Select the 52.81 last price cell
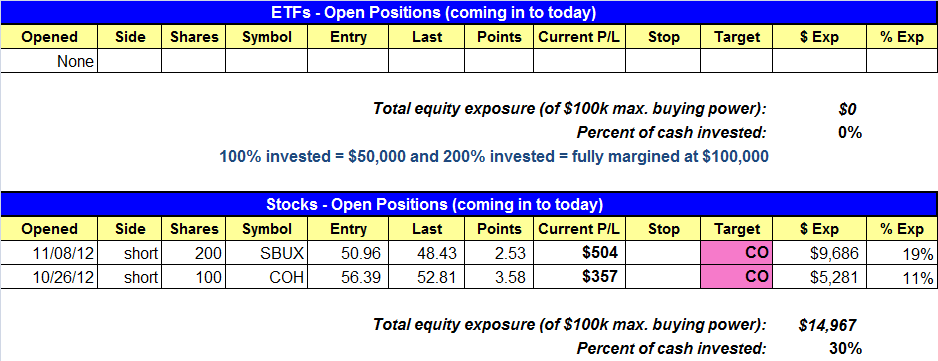Viewport: 938px width, 361px height. pyautogui.click(x=426, y=277)
